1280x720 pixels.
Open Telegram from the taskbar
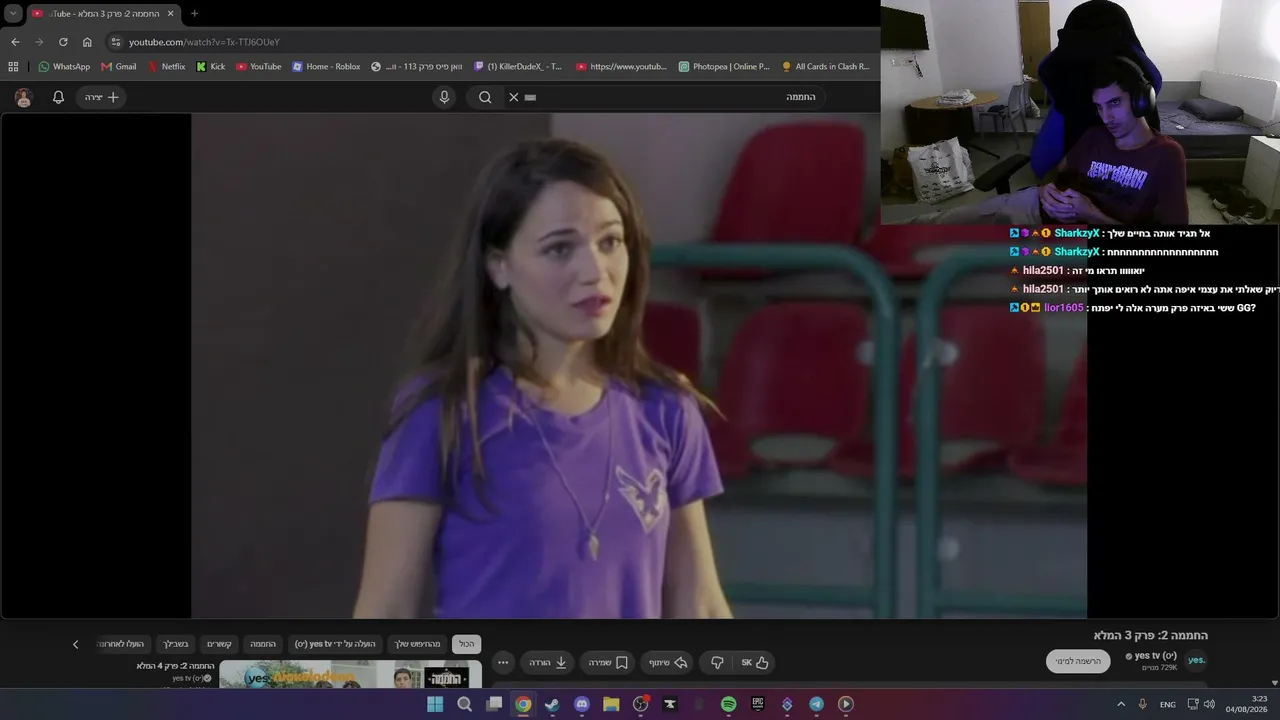click(x=816, y=704)
